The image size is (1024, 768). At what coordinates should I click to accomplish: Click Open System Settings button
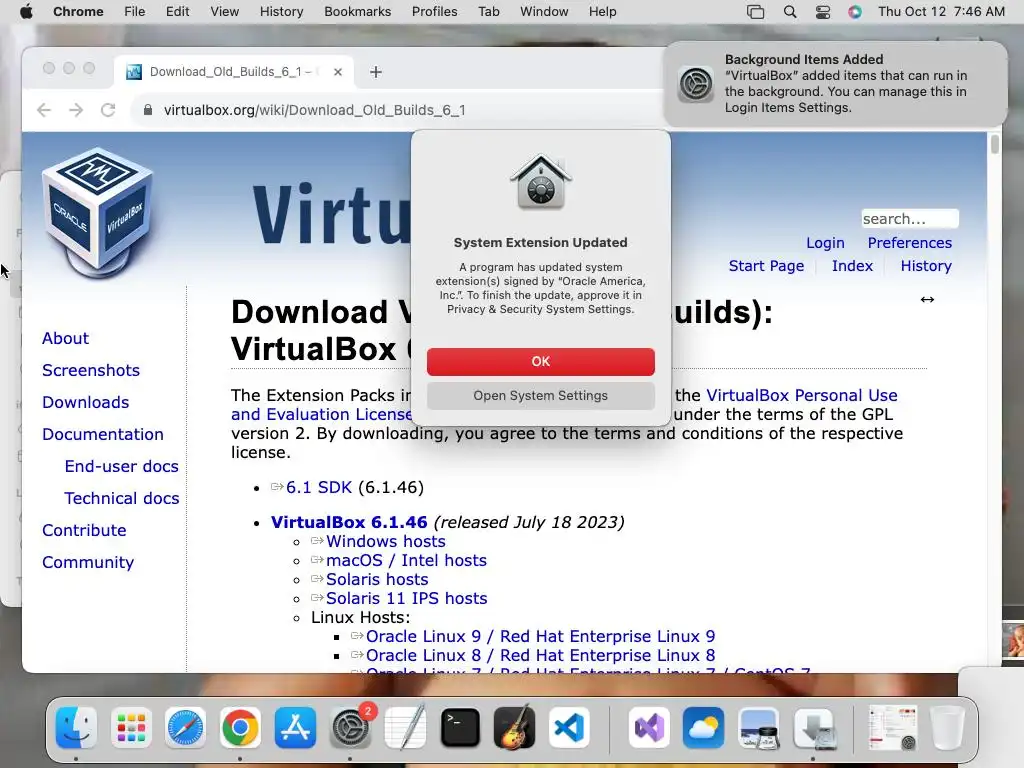(541, 396)
